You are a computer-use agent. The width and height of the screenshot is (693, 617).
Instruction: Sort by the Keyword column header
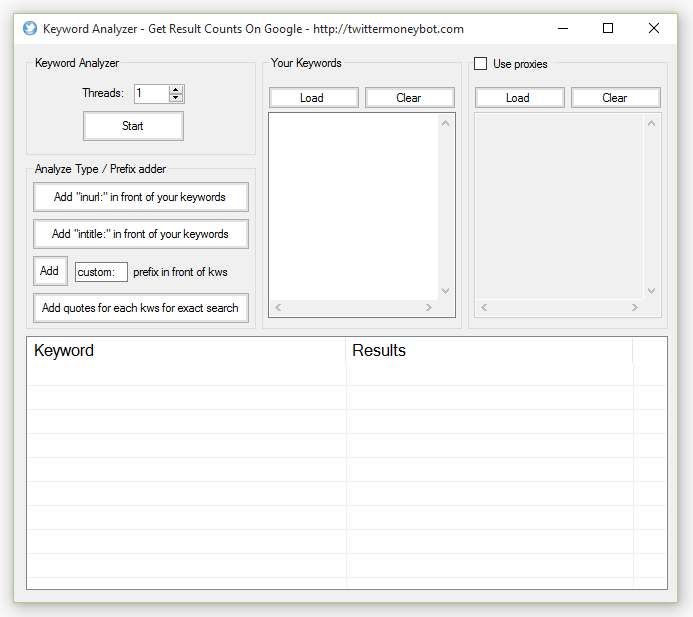pos(187,350)
